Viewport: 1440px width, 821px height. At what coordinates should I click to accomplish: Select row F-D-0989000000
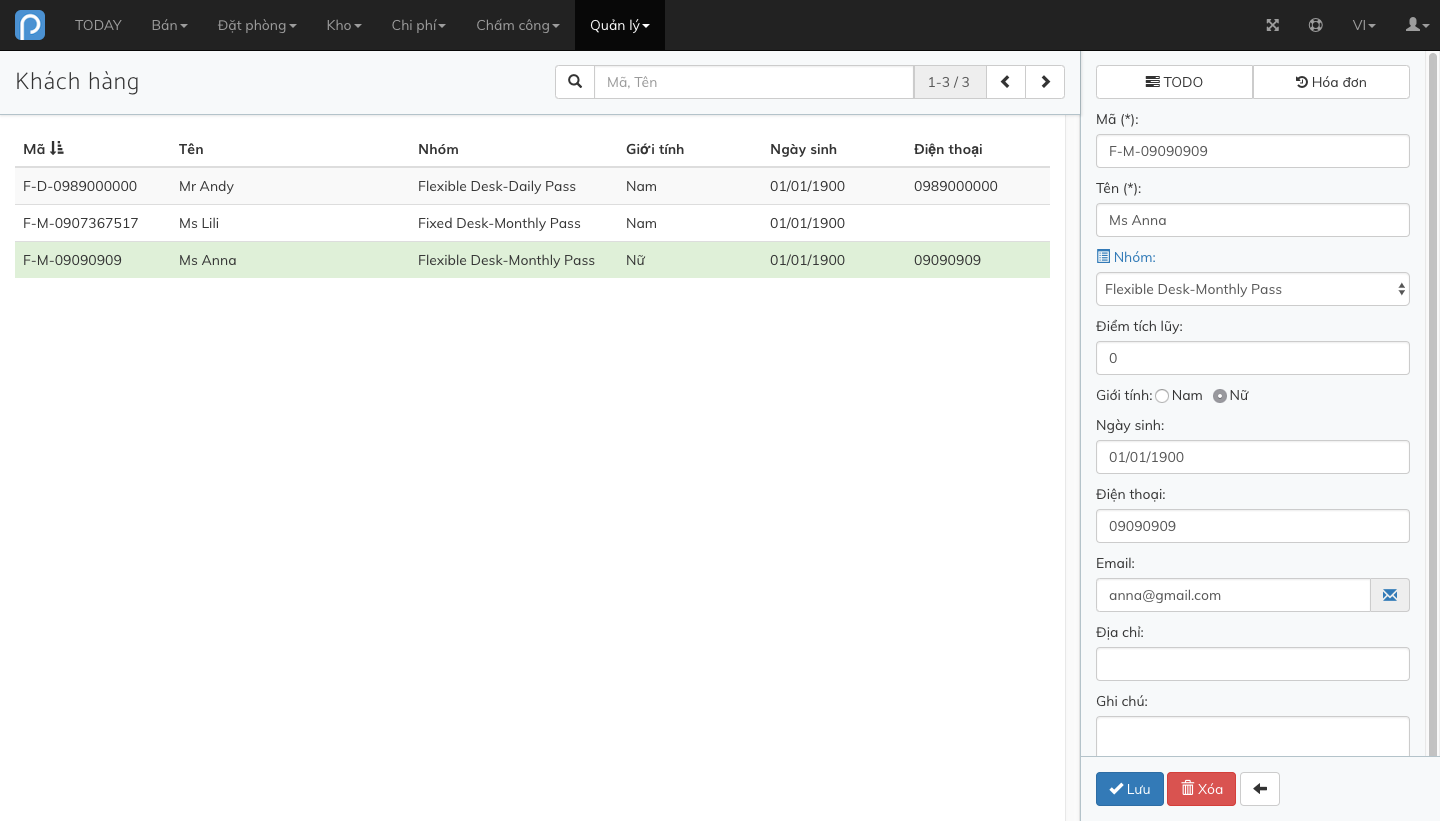coord(532,186)
